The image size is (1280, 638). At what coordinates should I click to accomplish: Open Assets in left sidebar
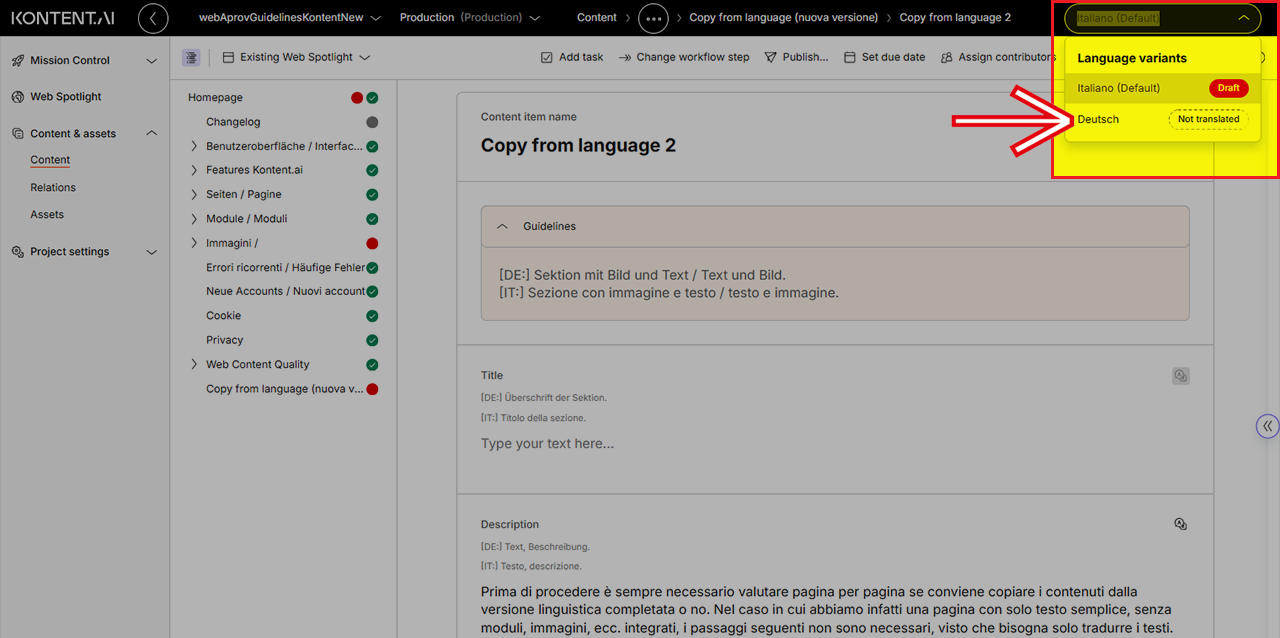pyautogui.click(x=47, y=214)
